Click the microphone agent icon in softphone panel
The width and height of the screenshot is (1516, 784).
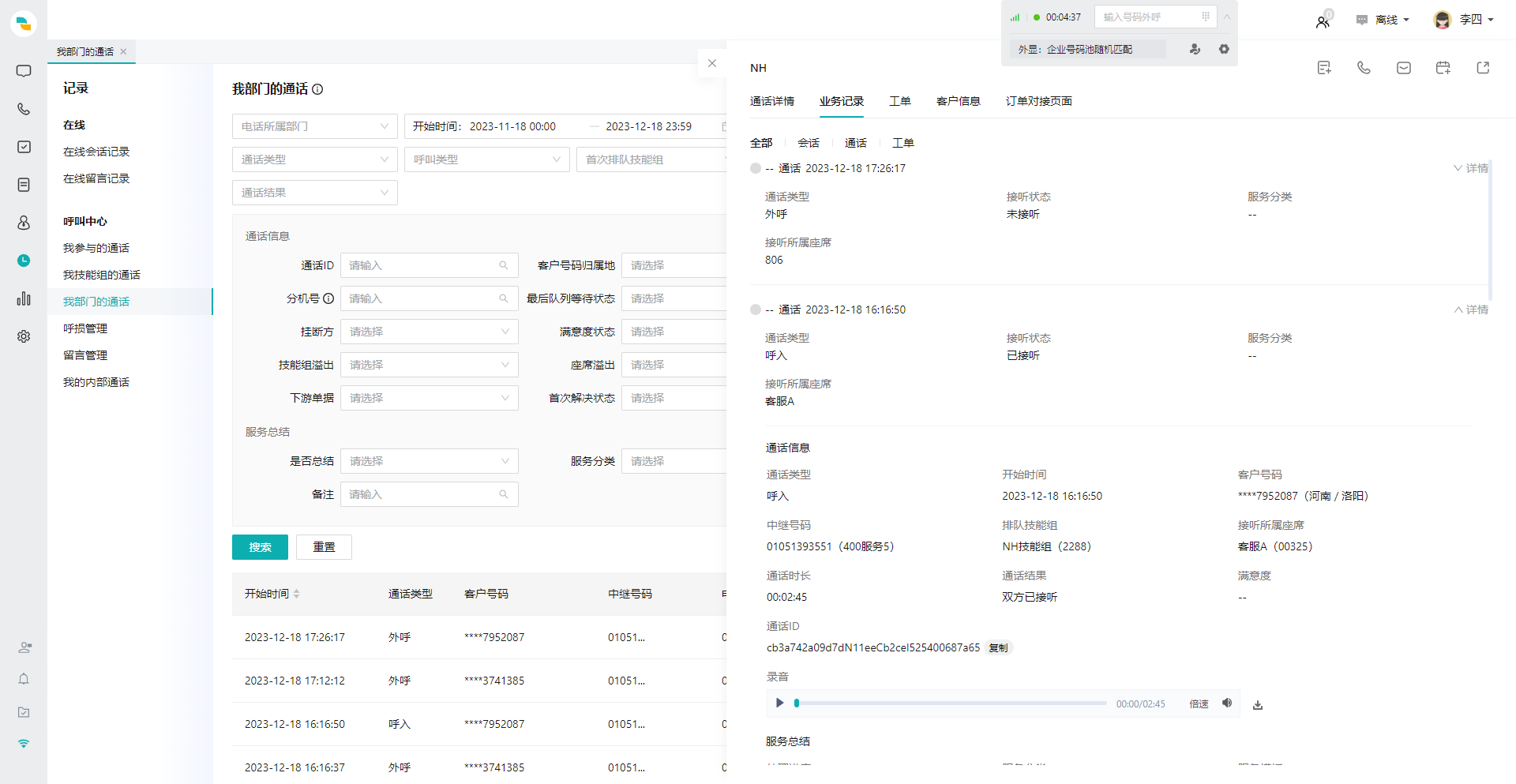tap(1195, 49)
